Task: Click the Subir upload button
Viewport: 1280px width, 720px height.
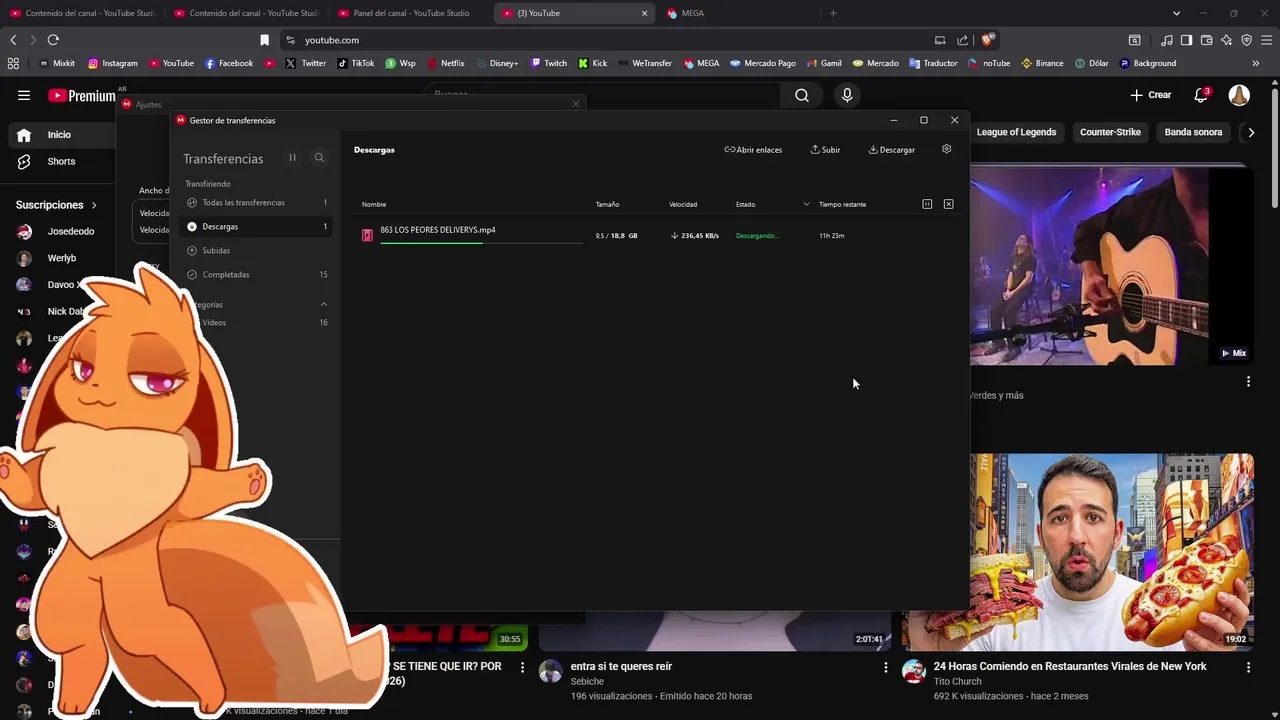Action: click(x=825, y=150)
